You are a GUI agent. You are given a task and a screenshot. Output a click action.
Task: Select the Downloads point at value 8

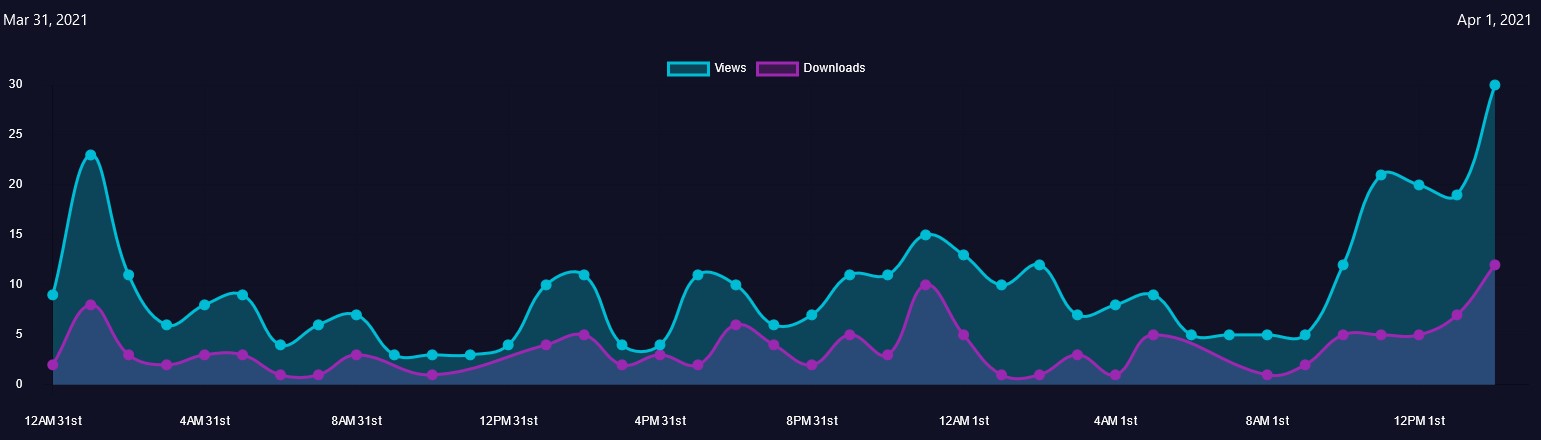[91, 305]
